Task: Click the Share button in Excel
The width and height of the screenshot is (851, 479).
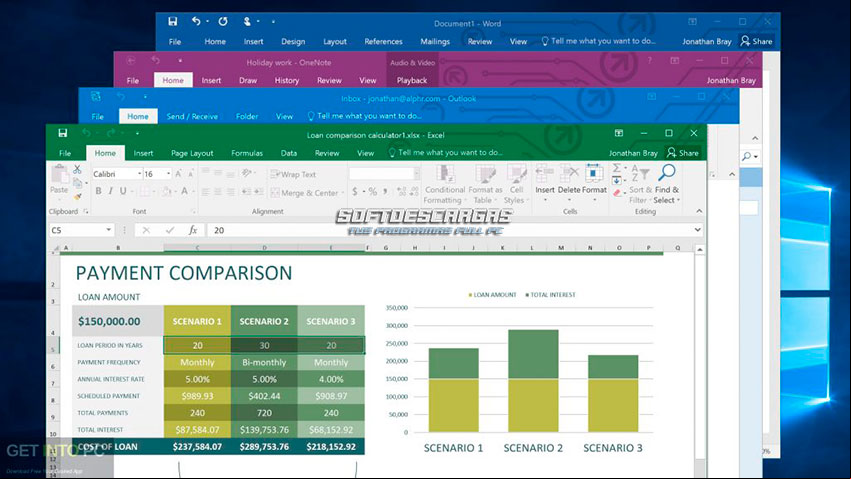Action: click(683, 153)
